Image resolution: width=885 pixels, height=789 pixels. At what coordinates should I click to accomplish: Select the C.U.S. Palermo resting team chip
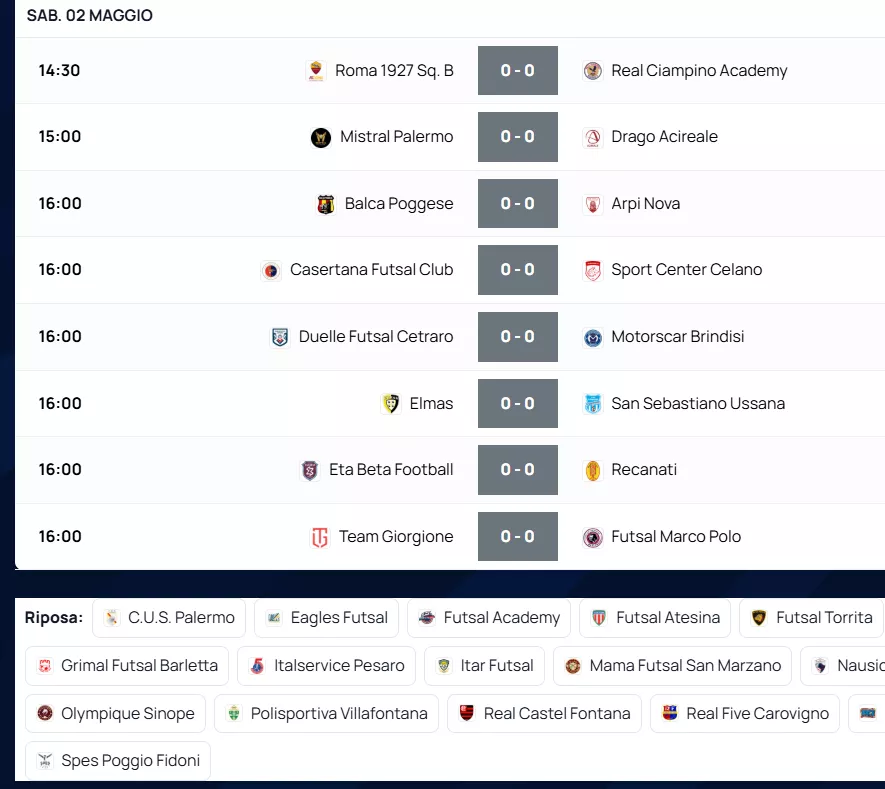pyautogui.click(x=169, y=618)
